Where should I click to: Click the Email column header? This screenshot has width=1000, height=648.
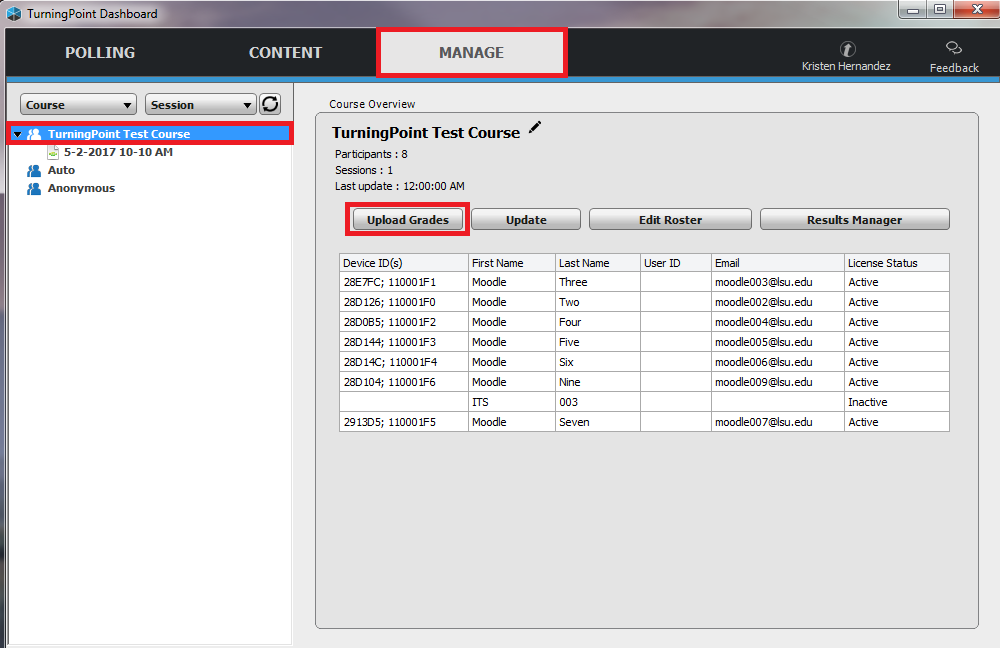tap(777, 263)
